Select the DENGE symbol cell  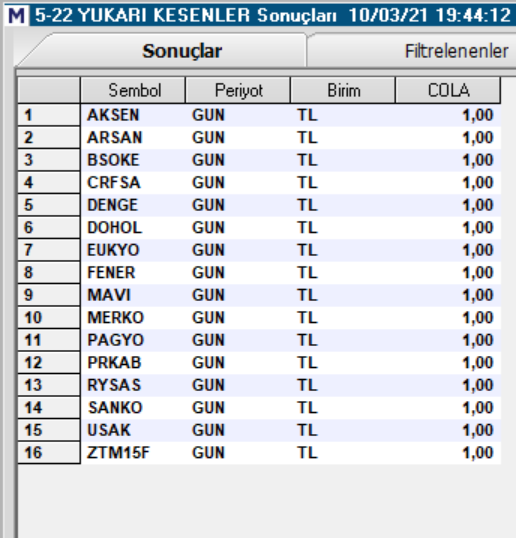(x=133, y=205)
